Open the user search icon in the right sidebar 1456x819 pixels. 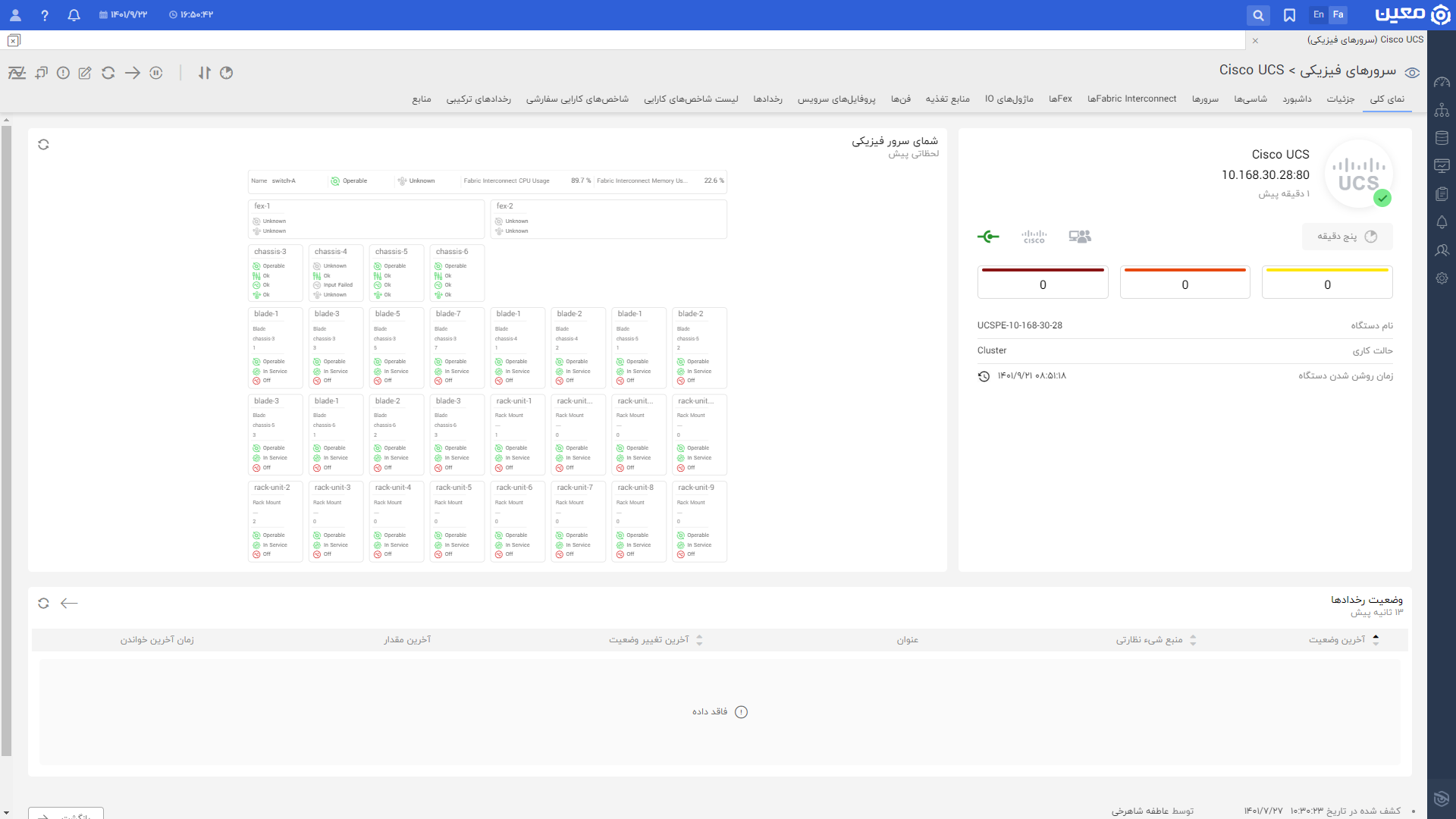pyautogui.click(x=1442, y=250)
